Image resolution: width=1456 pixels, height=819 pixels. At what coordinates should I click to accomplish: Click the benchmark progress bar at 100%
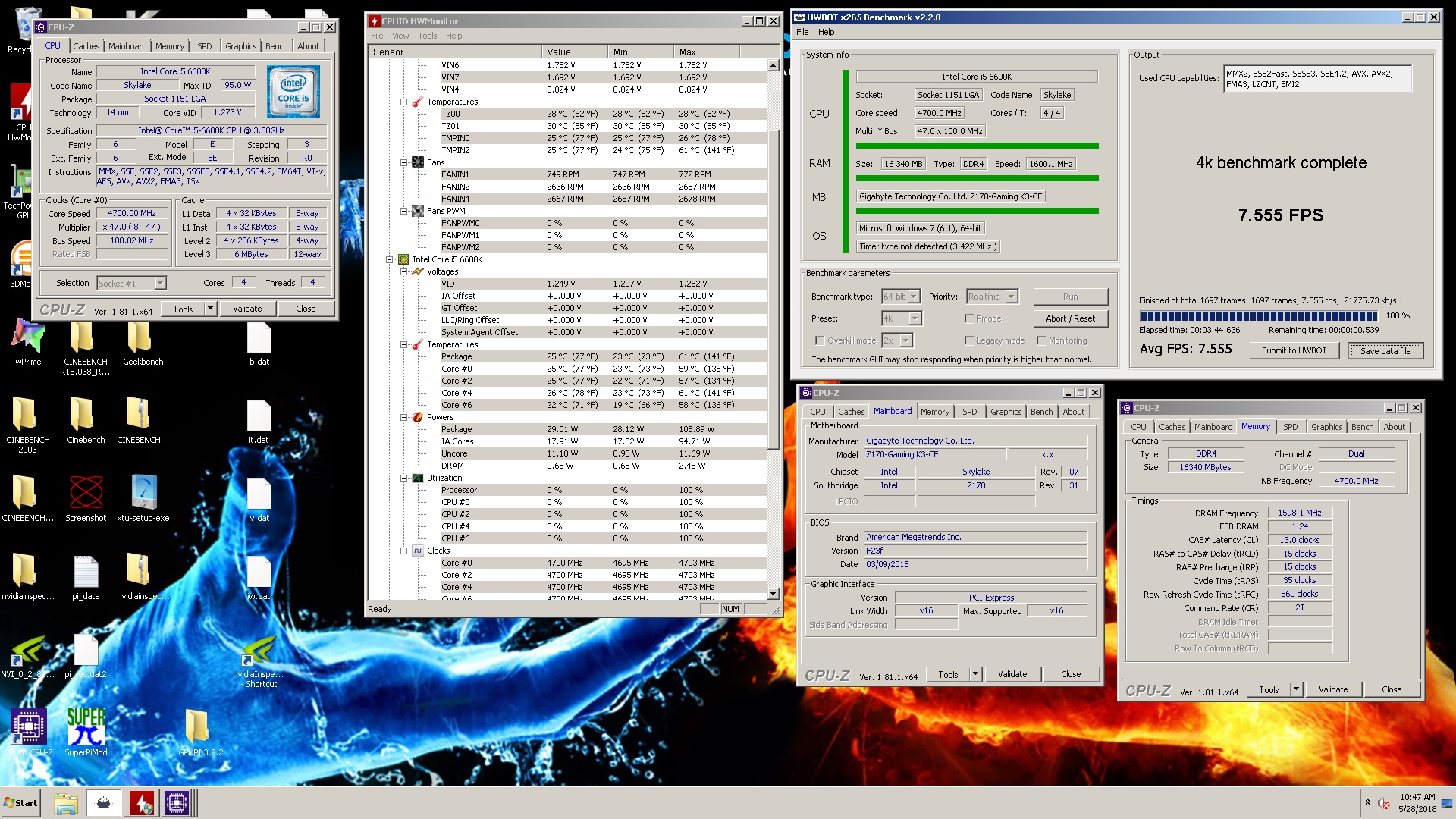click(1259, 316)
